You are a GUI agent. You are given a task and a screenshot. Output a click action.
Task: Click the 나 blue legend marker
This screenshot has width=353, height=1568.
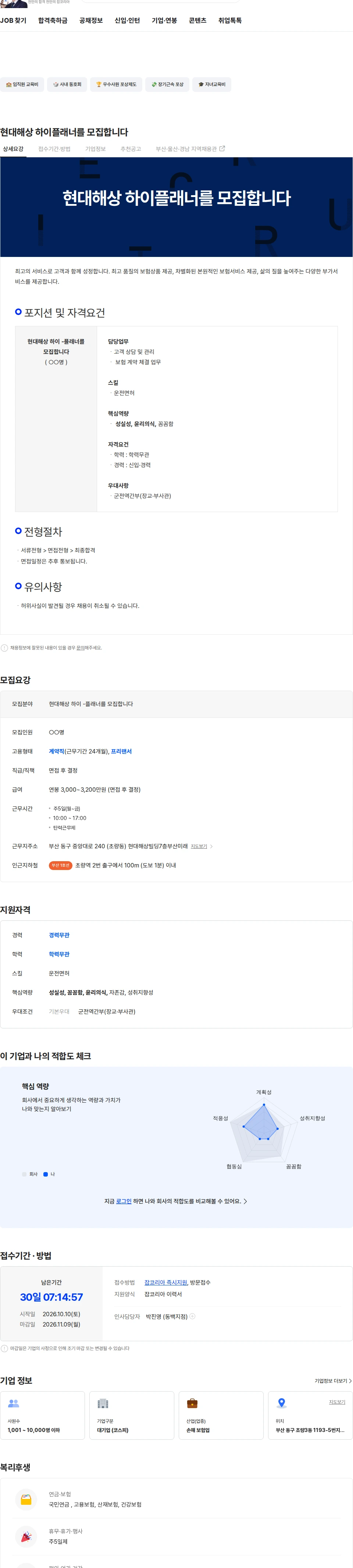(46, 1174)
